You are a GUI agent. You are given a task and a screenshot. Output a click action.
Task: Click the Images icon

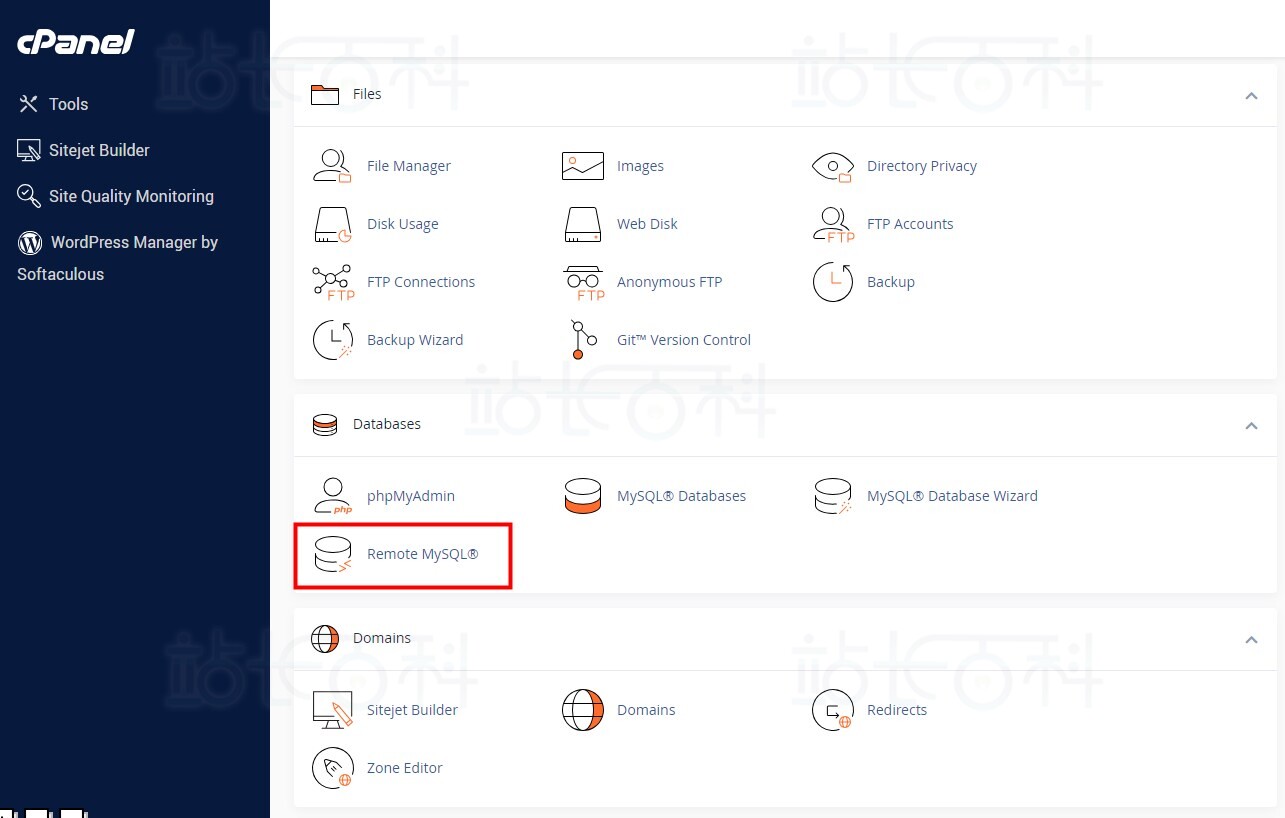click(x=583, y=166)
